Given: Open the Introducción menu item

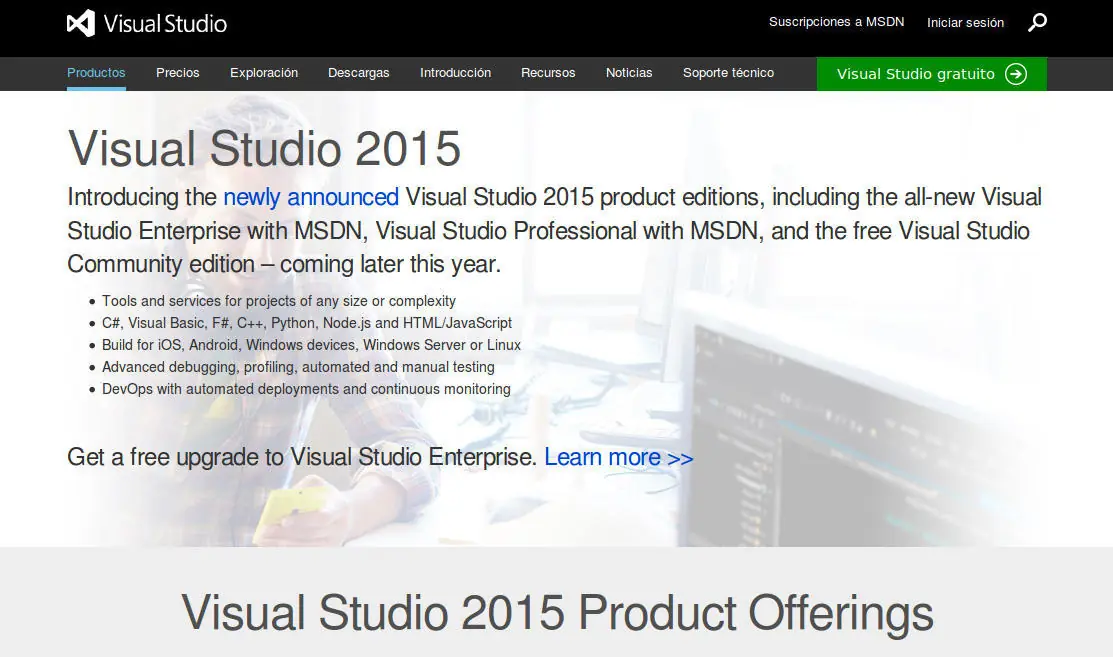Looking at the screenshot, I should coord(455,72).
